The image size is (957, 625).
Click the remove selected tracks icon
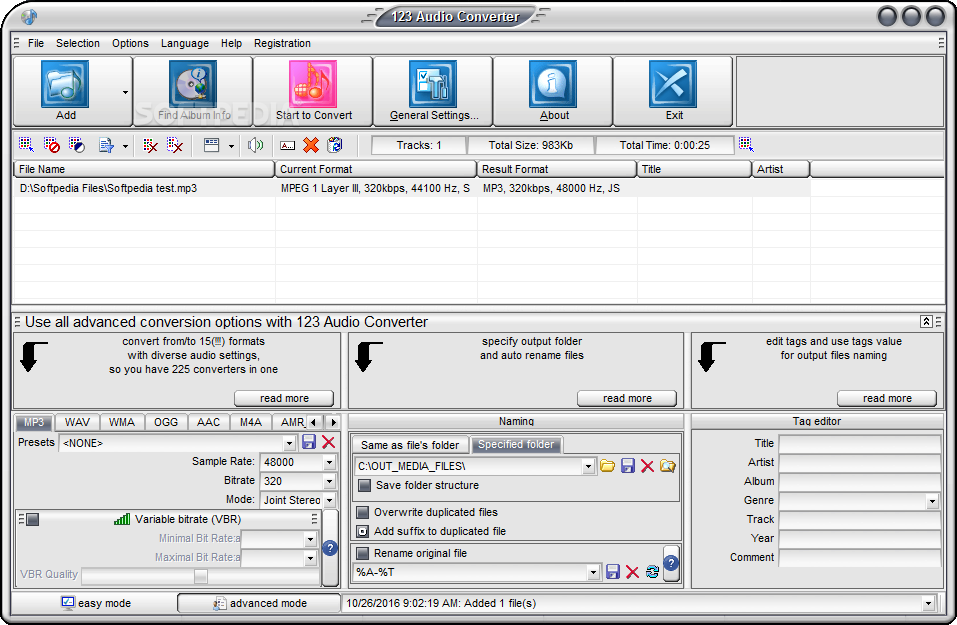point(150,145)
